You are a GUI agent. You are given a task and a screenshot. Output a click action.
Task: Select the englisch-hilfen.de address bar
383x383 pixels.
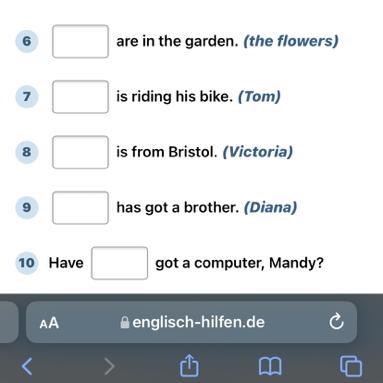[x=191, y=322]
